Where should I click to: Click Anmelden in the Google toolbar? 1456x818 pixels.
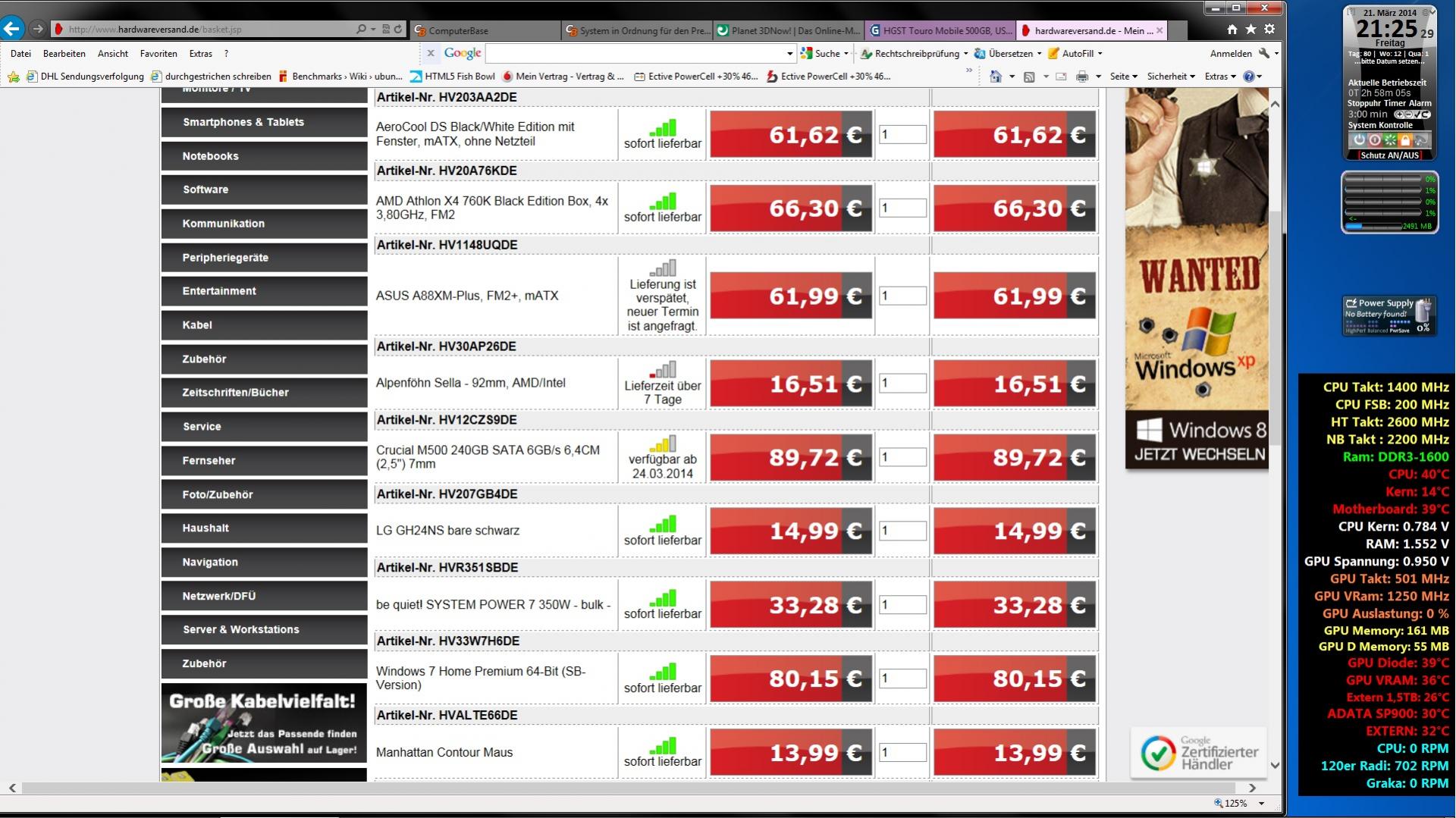[x=1231, y=54]
